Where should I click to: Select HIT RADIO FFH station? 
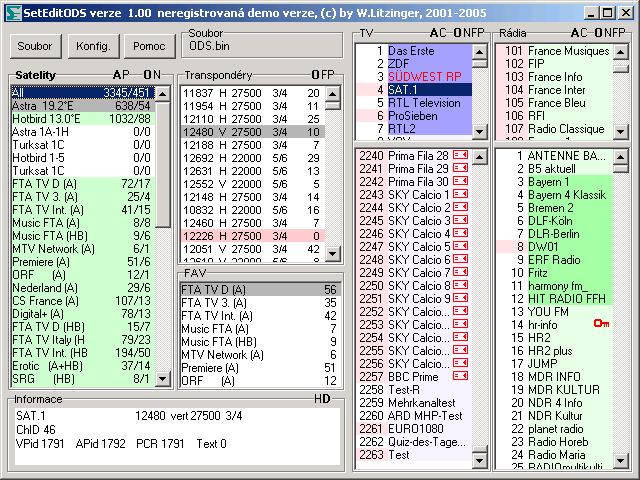554,299
